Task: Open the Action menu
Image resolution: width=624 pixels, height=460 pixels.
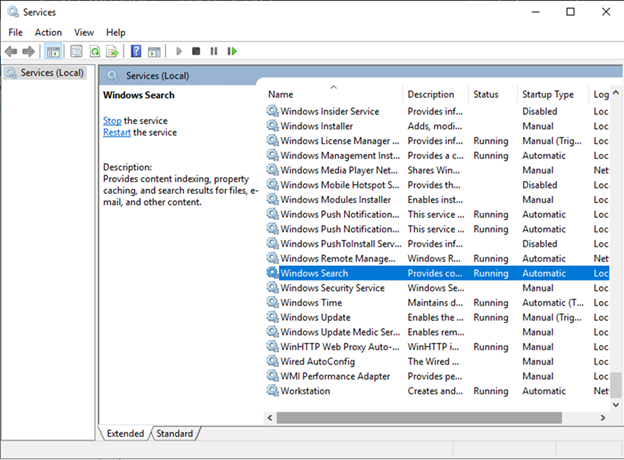Action: pos(48,32)
